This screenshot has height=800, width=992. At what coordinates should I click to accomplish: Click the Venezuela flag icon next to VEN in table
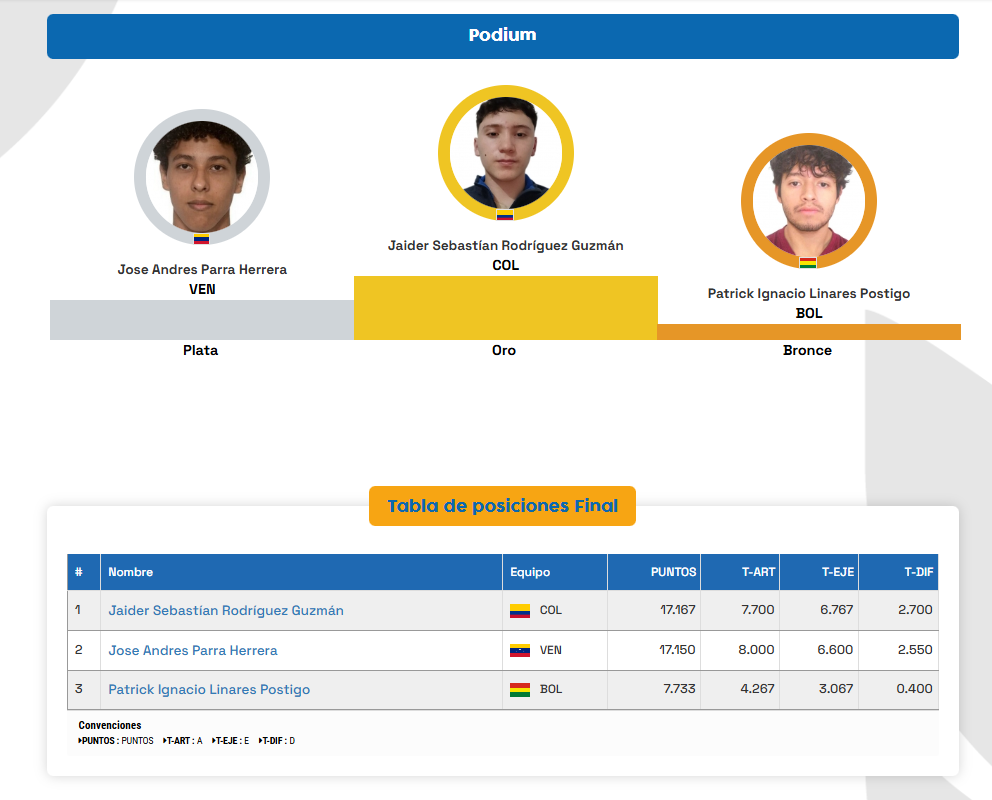(x=519, y=650)
